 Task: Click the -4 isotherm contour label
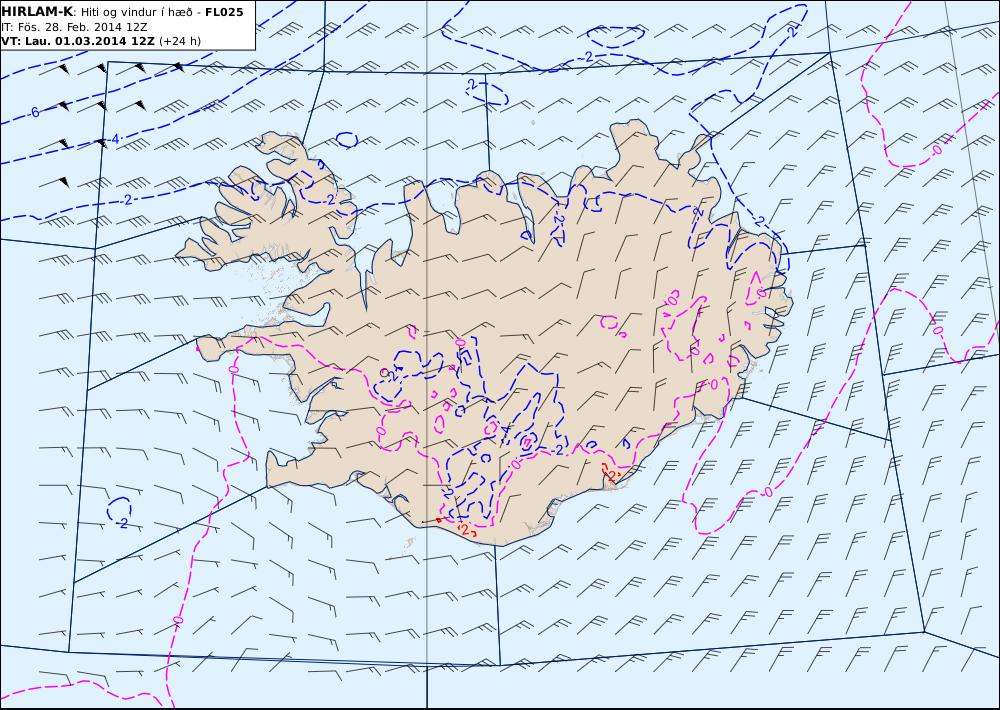click(x=114, y=139)
